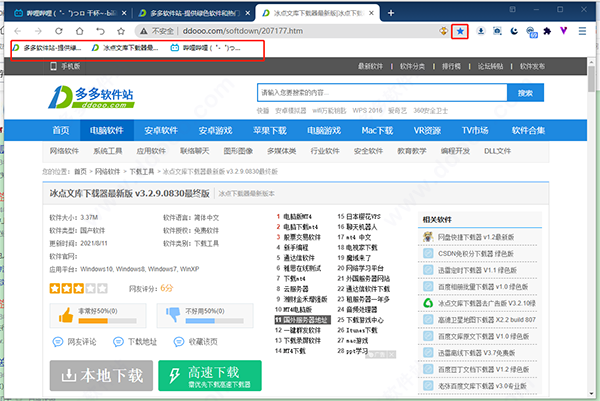Open the 排行榜 link in the top bar
The width and height of the screenshot is (600, 401).
pyautogui.click(x=452, y=66)
